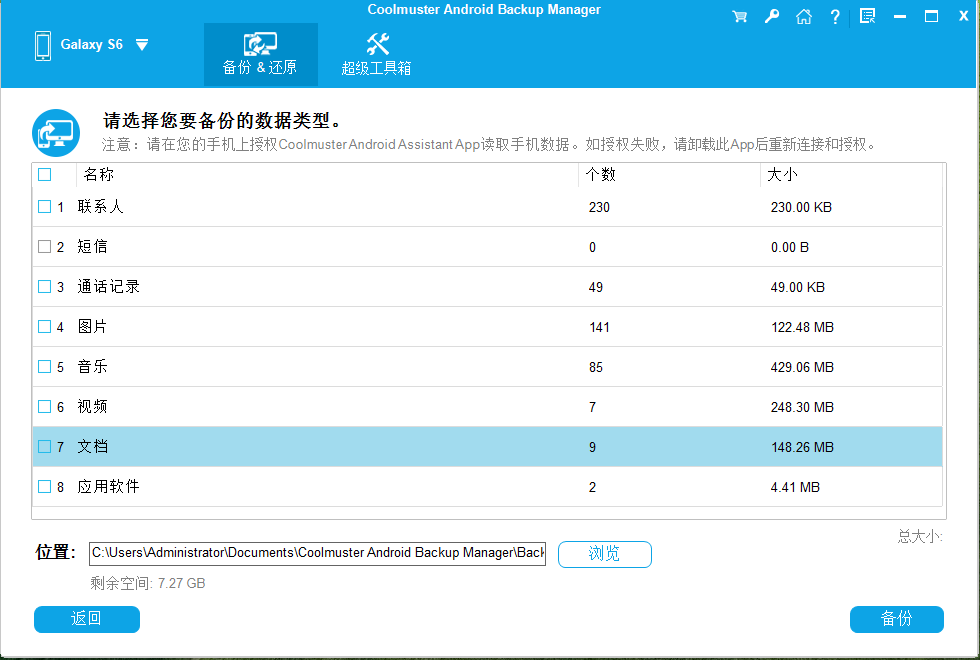Check the 文档 checkbox
This screenshot has height=660, width=980.
(44, 447)
